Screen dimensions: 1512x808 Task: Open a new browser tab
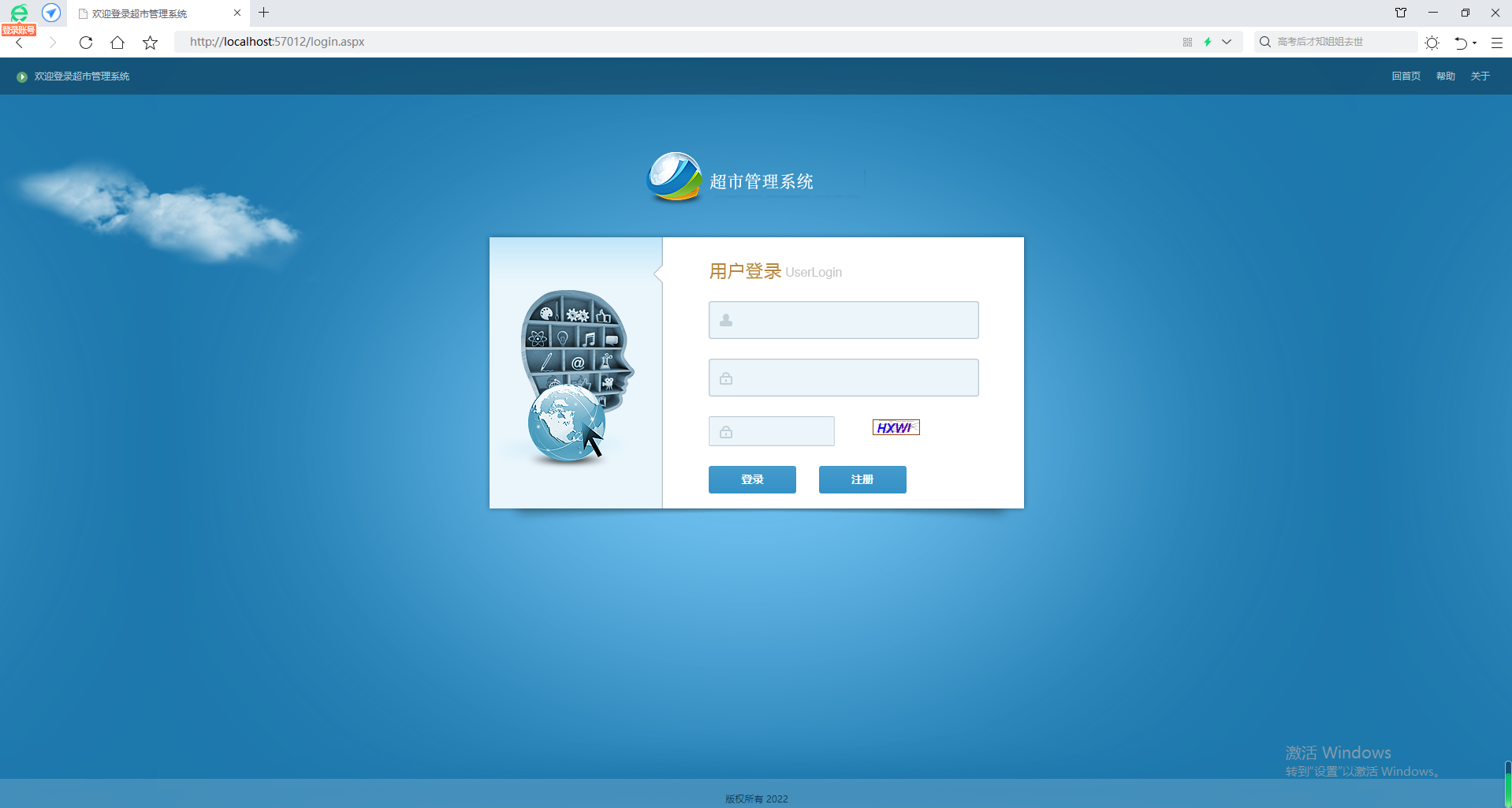(x=264, y=13)
